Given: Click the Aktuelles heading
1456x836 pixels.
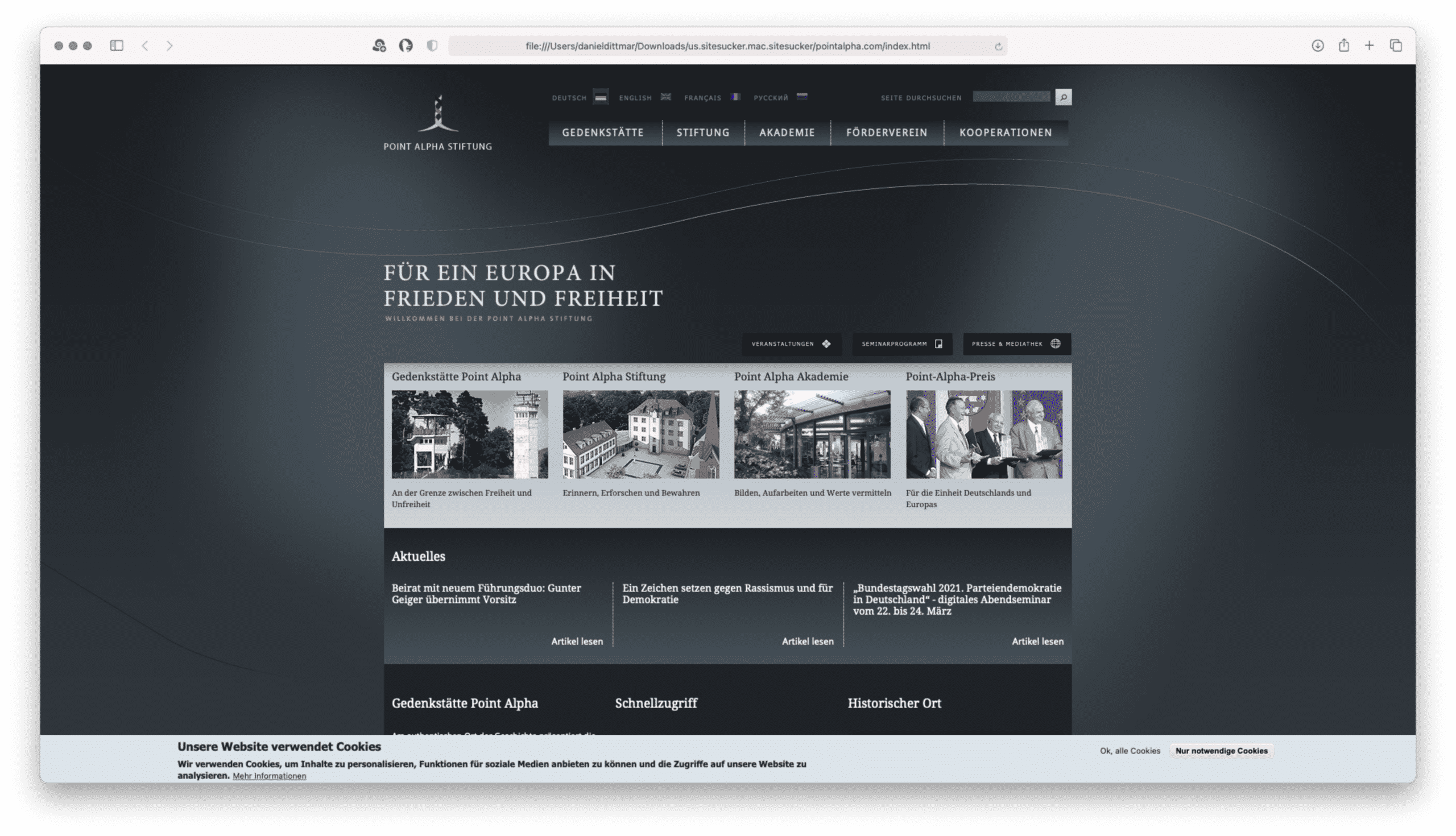Looking at the screenshot, I should coord(419,556).
